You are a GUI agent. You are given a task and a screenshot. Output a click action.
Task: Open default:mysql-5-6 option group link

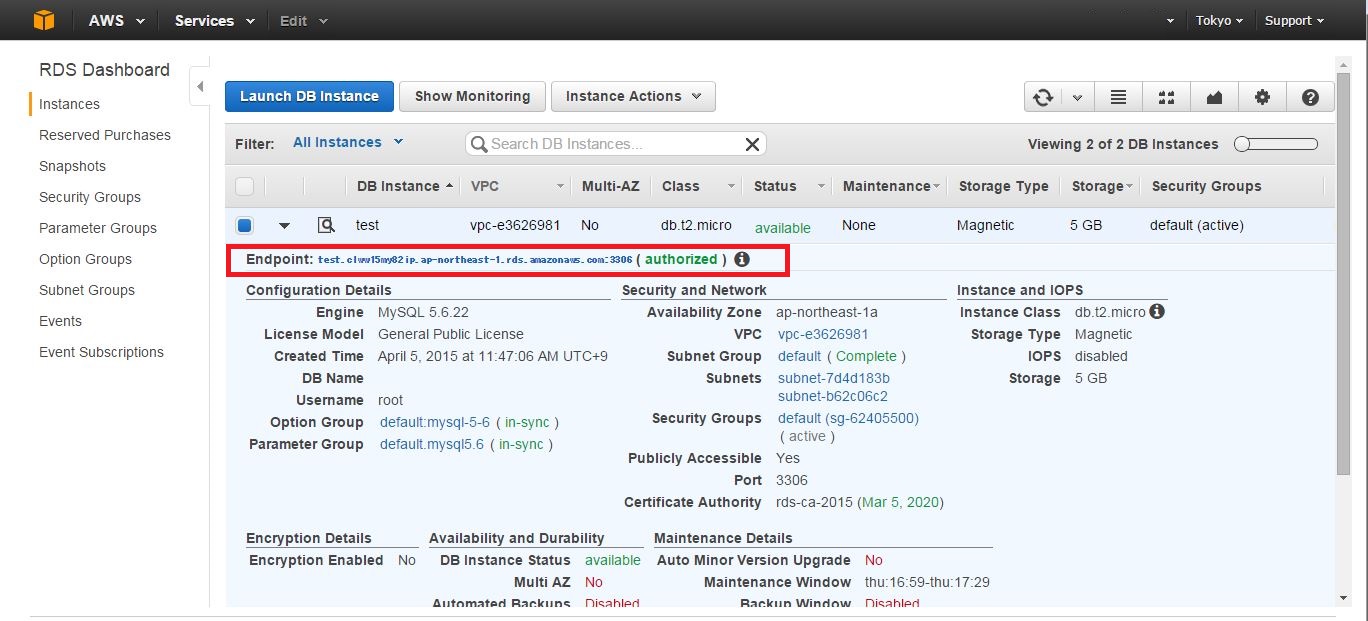click(435, 422)
